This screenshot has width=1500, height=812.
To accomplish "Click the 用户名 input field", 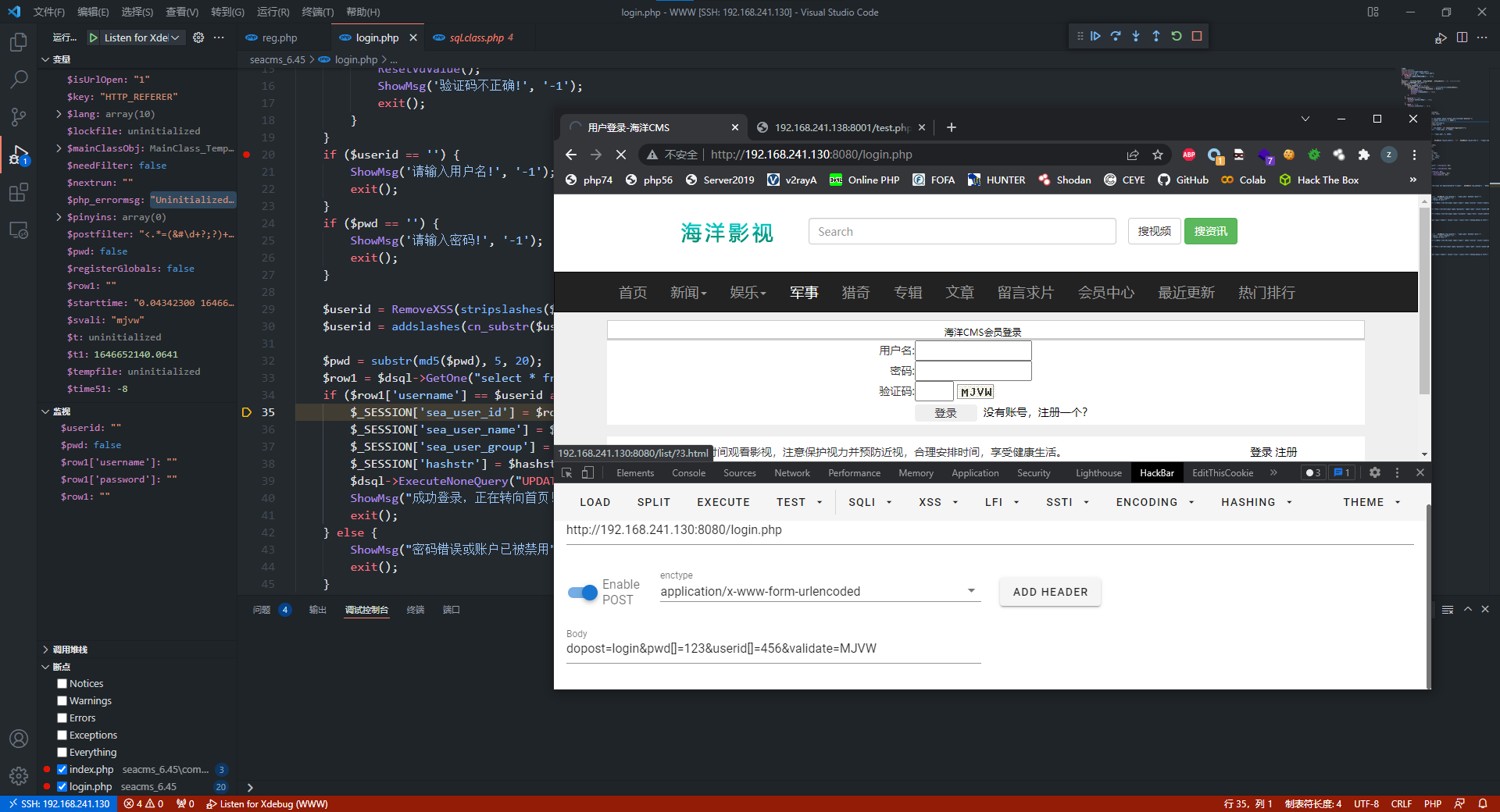I will point(973,351).
